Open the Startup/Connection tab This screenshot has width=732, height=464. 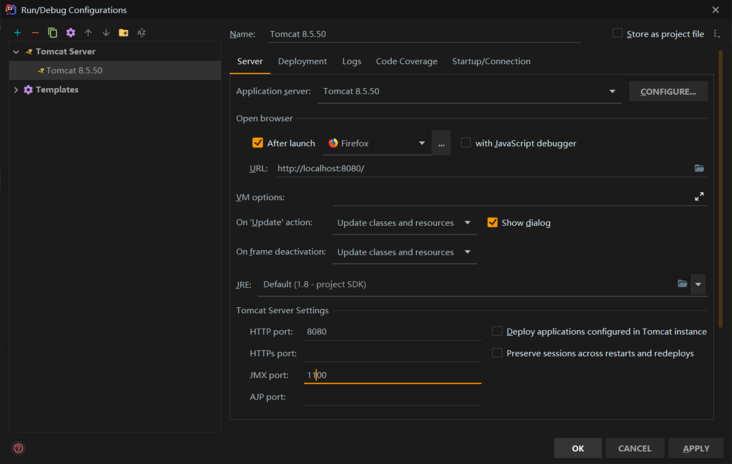(491, 61)
